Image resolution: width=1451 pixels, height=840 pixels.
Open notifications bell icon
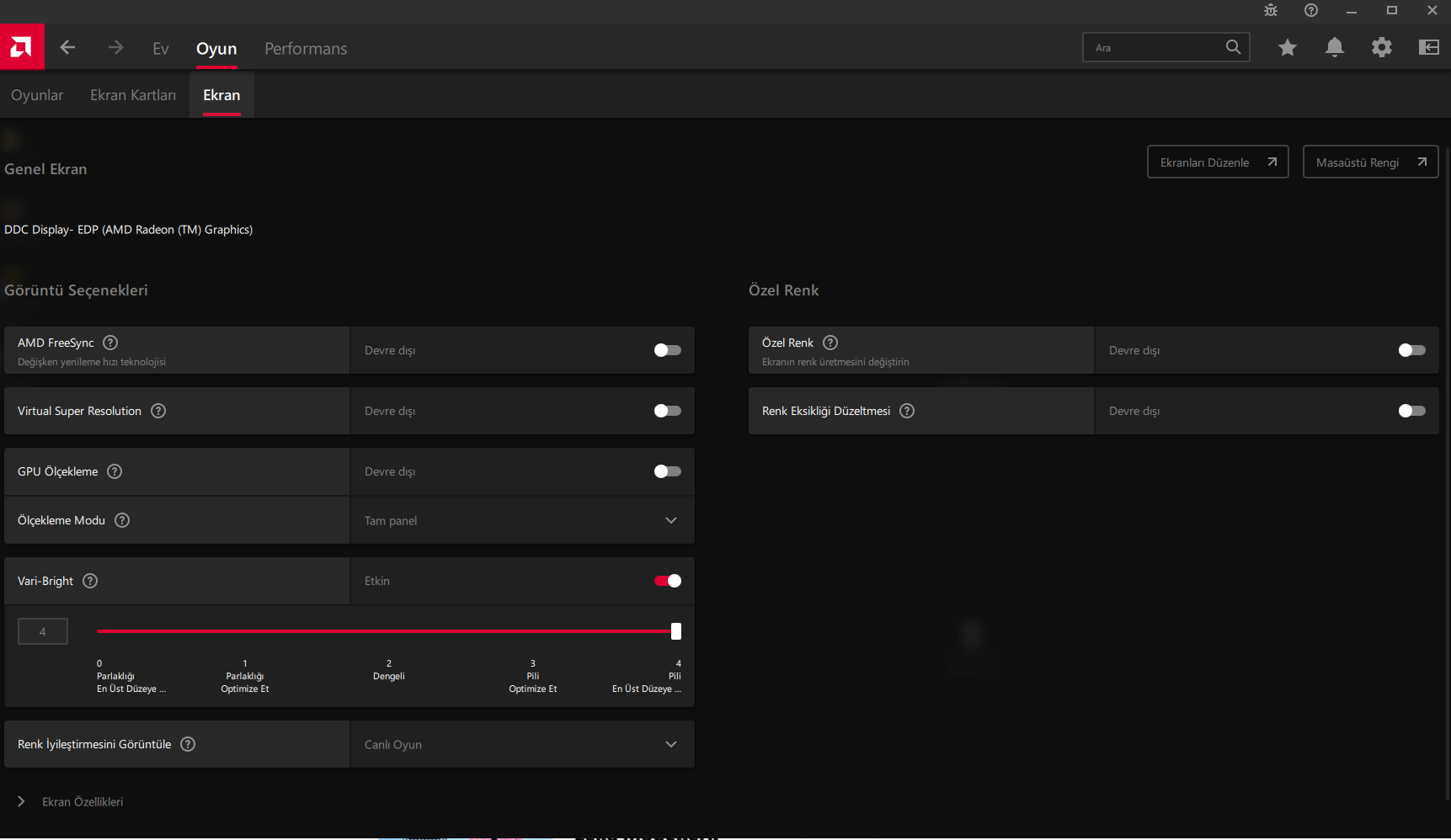pos(1335,47)
